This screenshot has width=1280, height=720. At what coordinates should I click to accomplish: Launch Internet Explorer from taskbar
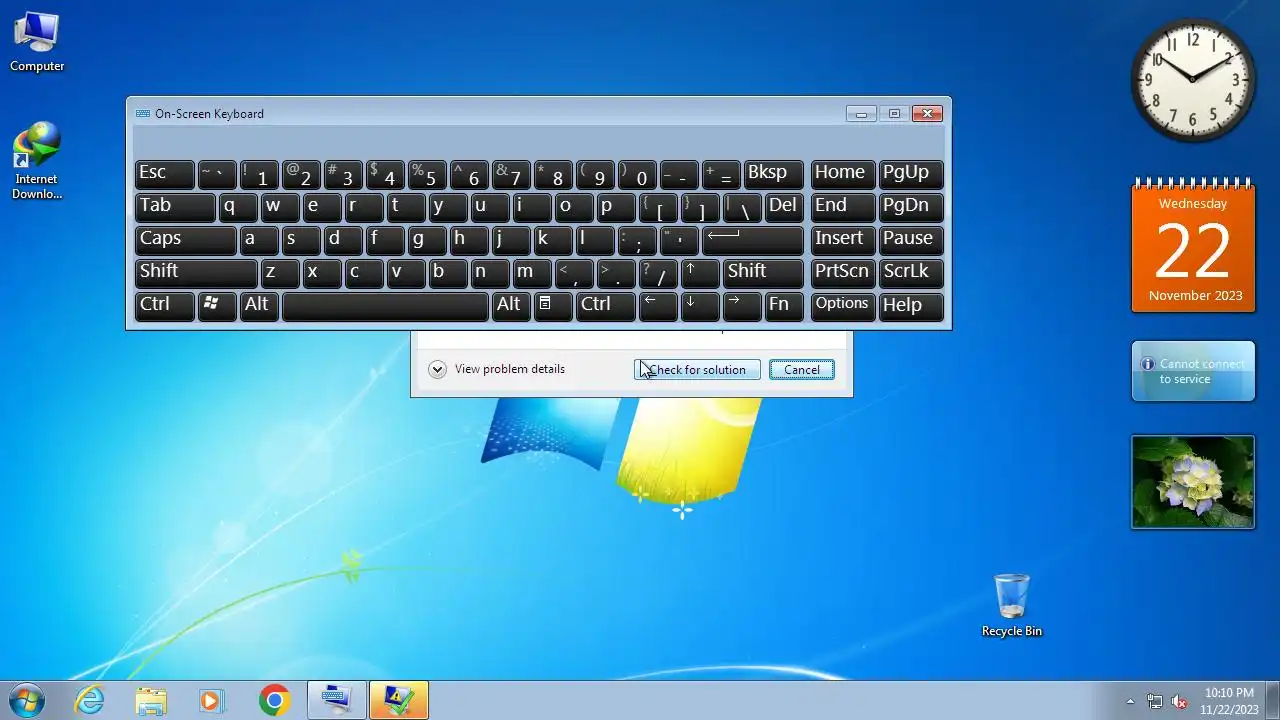[90, 700]
